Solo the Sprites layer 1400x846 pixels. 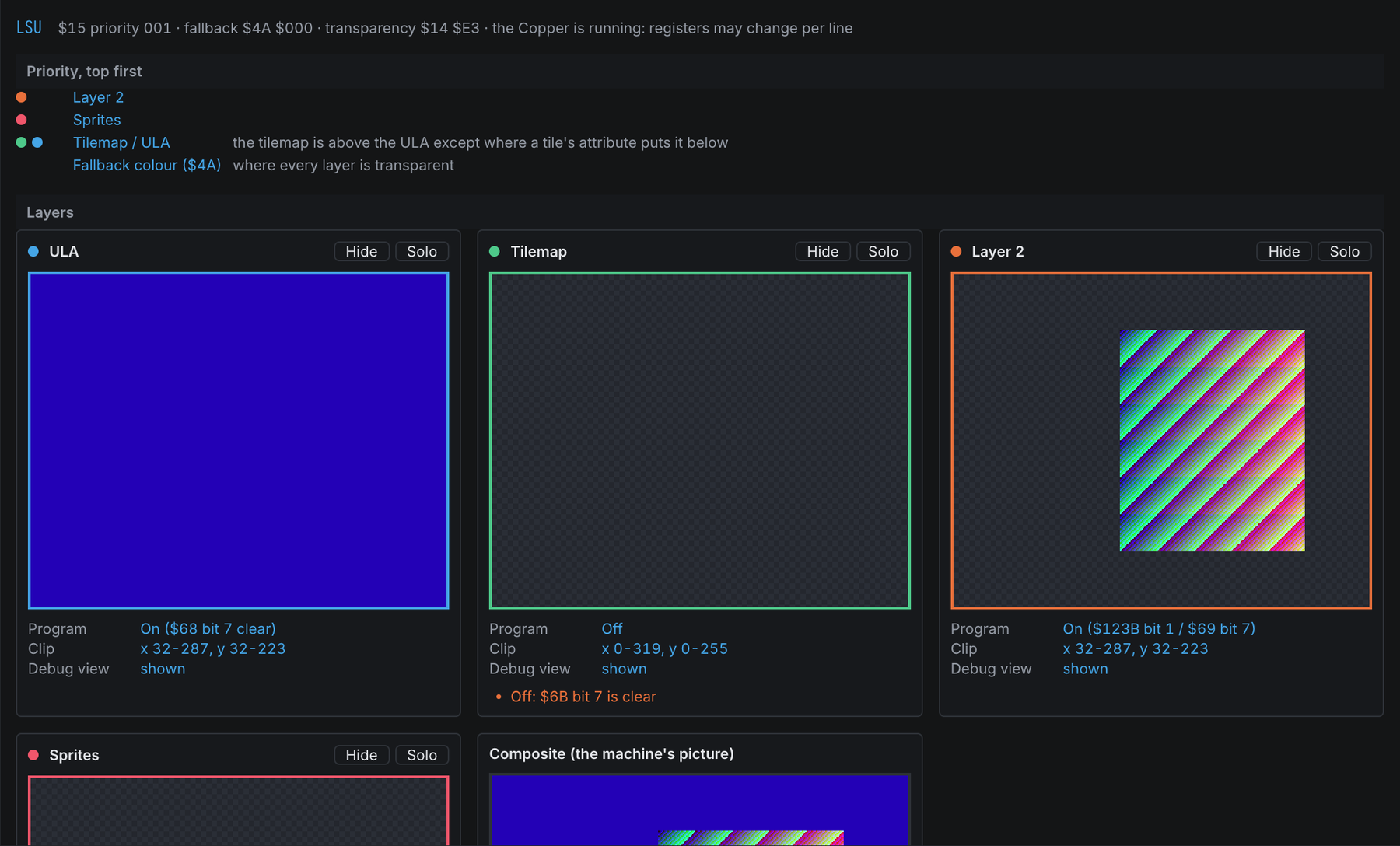tap(422, 755)
